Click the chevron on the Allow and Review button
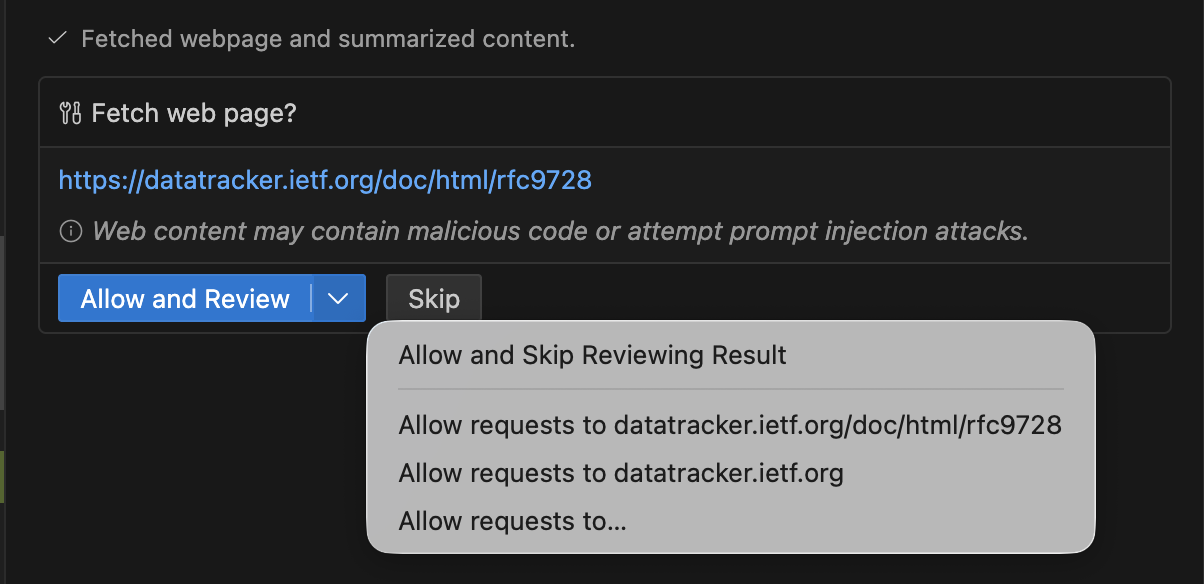 [338, 298]
